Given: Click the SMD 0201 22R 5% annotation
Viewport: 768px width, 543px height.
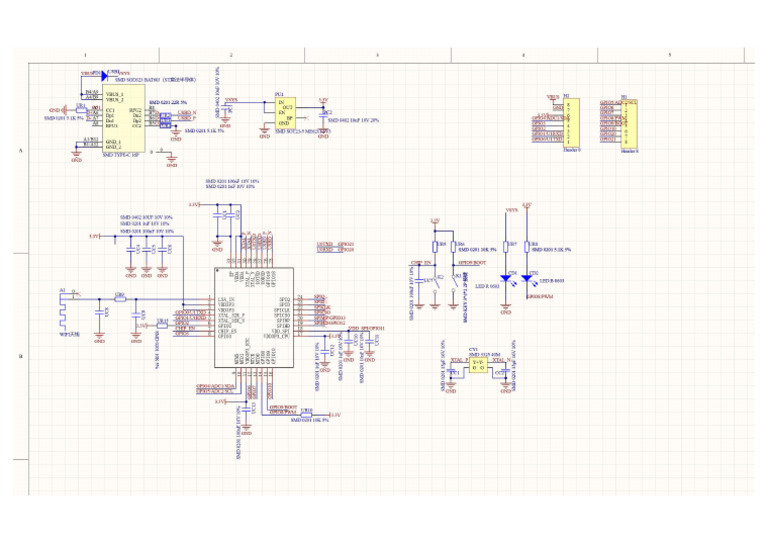Looking at the screenshot, I should [168, 102].
